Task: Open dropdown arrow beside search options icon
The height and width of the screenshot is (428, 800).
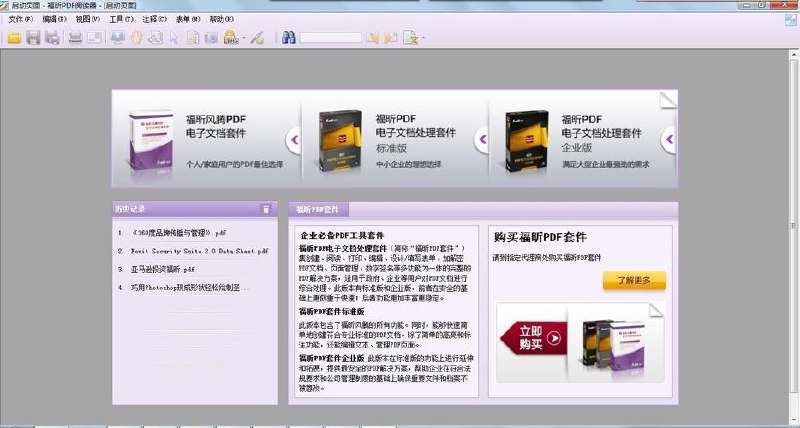Action: [x=423, y=38]
